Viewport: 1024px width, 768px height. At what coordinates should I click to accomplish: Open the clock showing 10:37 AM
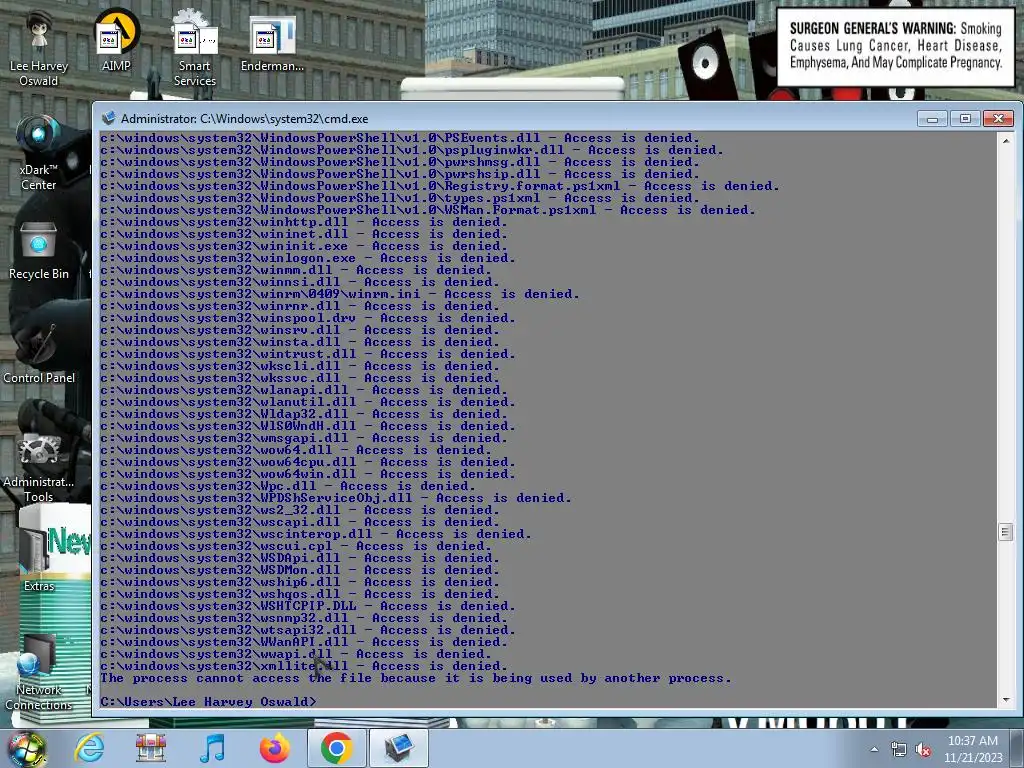(x=973, y=749)
